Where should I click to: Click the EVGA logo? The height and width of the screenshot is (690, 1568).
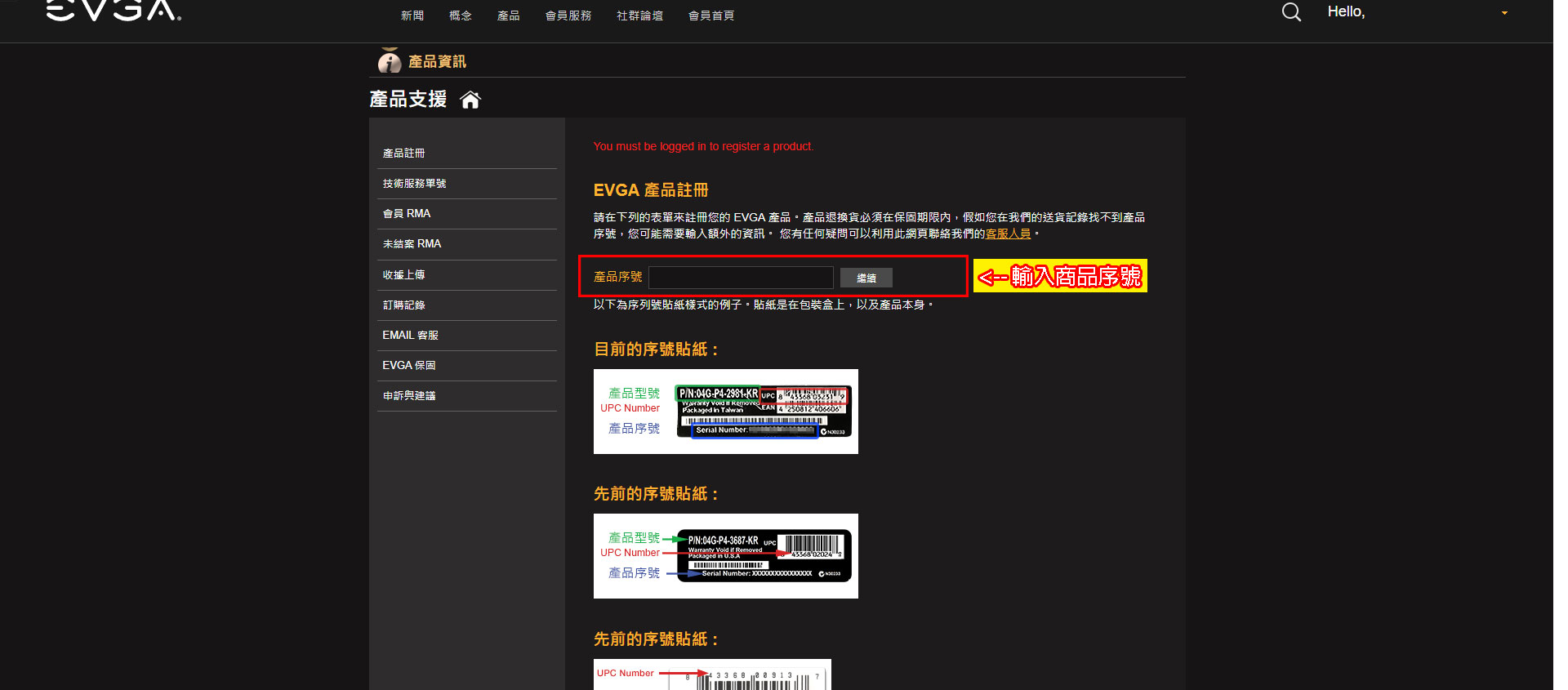[x=114, y=10]
